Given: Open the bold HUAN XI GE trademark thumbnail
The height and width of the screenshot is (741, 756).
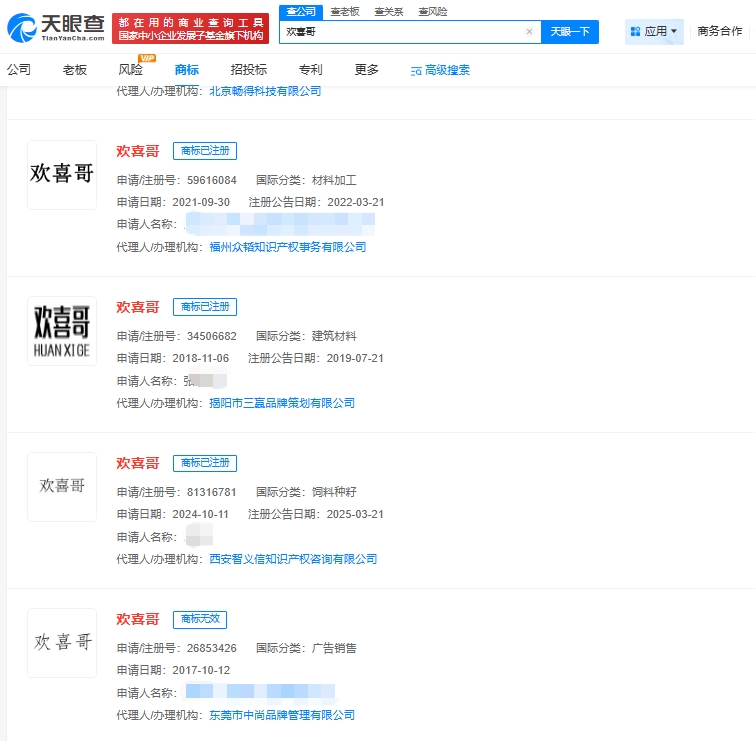Looking at the screenshot, I should [62, 331].
